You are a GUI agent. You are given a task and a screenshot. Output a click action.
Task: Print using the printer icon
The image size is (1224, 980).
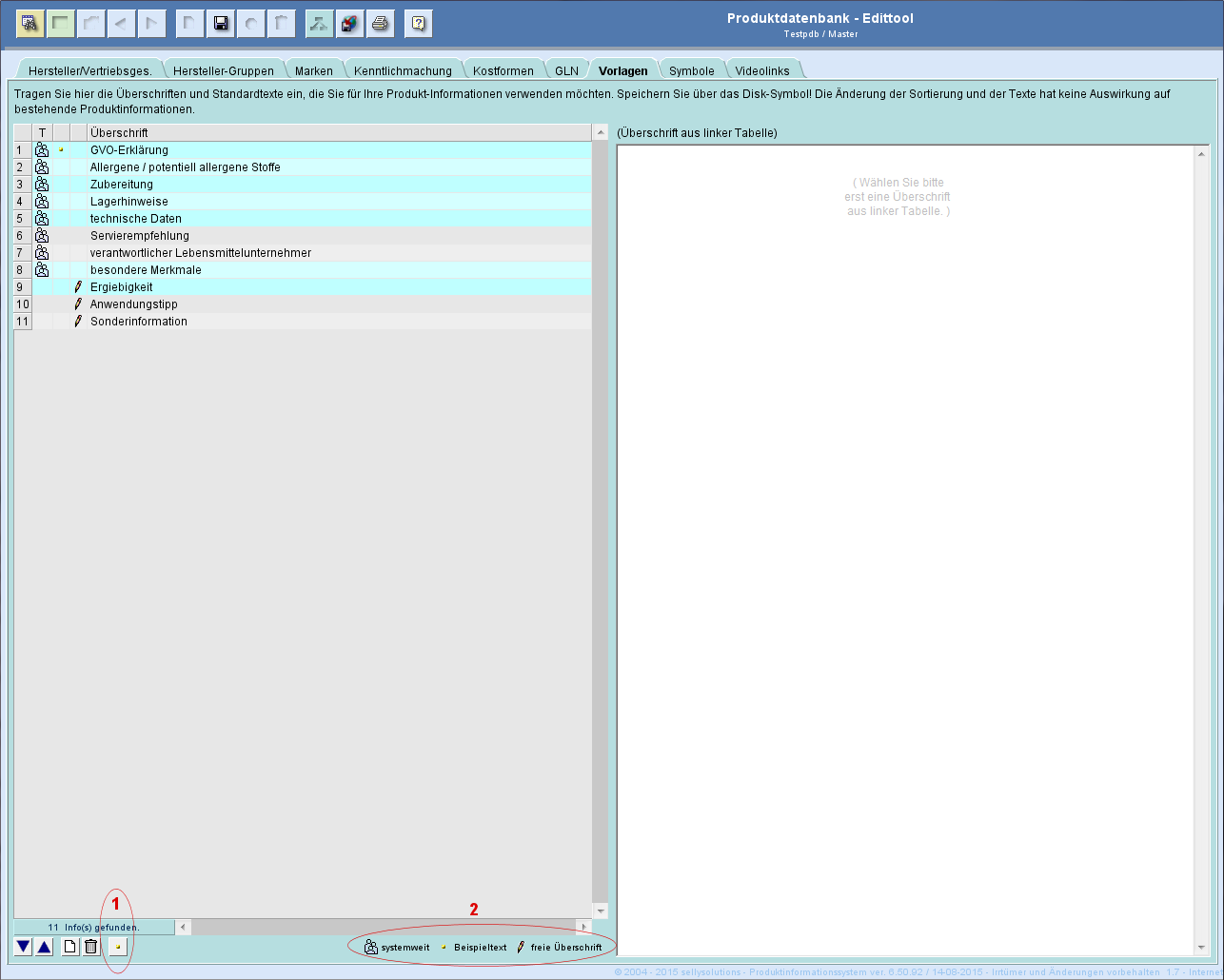381,24
